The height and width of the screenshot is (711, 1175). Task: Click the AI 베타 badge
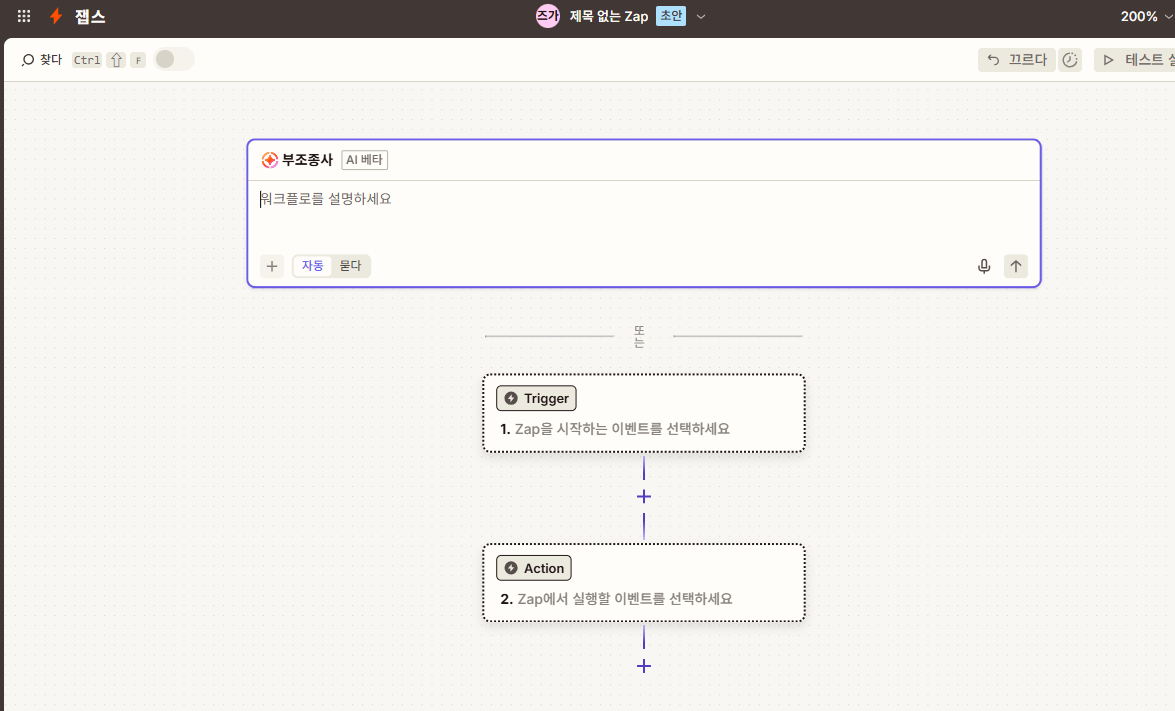(364, 160)
